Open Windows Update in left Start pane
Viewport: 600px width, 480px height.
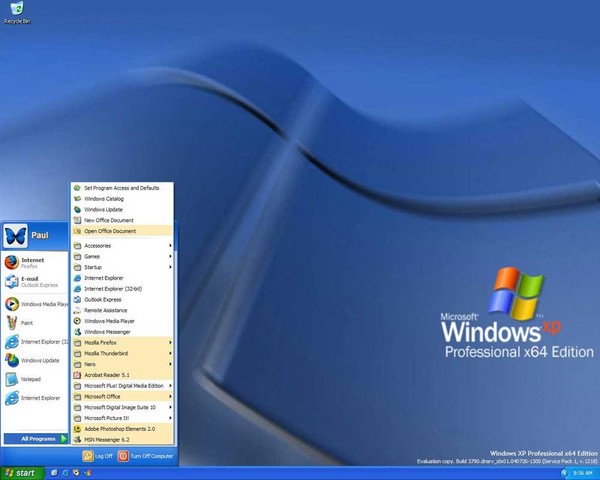[x=36, y=361]
